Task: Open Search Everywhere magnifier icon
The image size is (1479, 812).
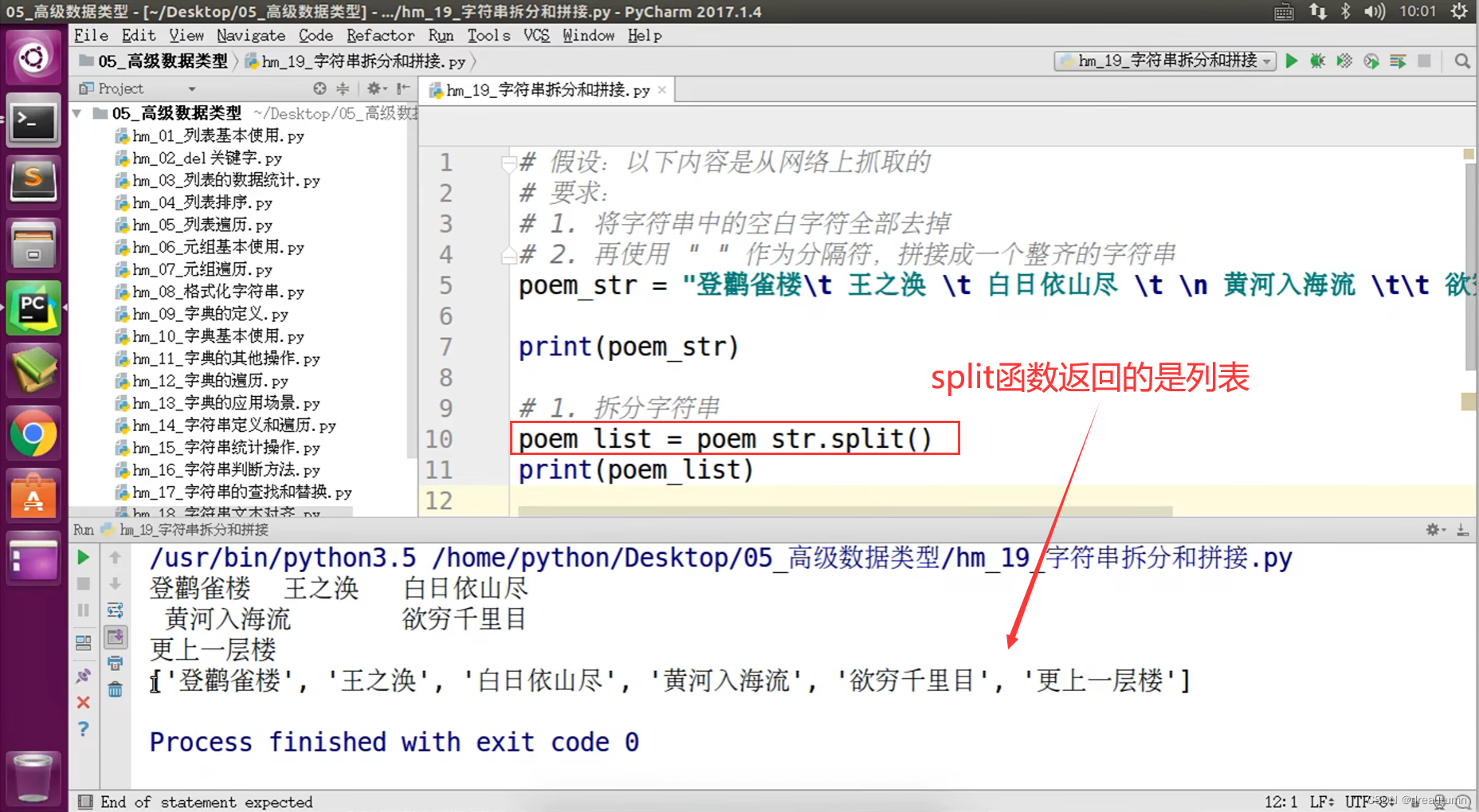Action: click(1462, 61)
